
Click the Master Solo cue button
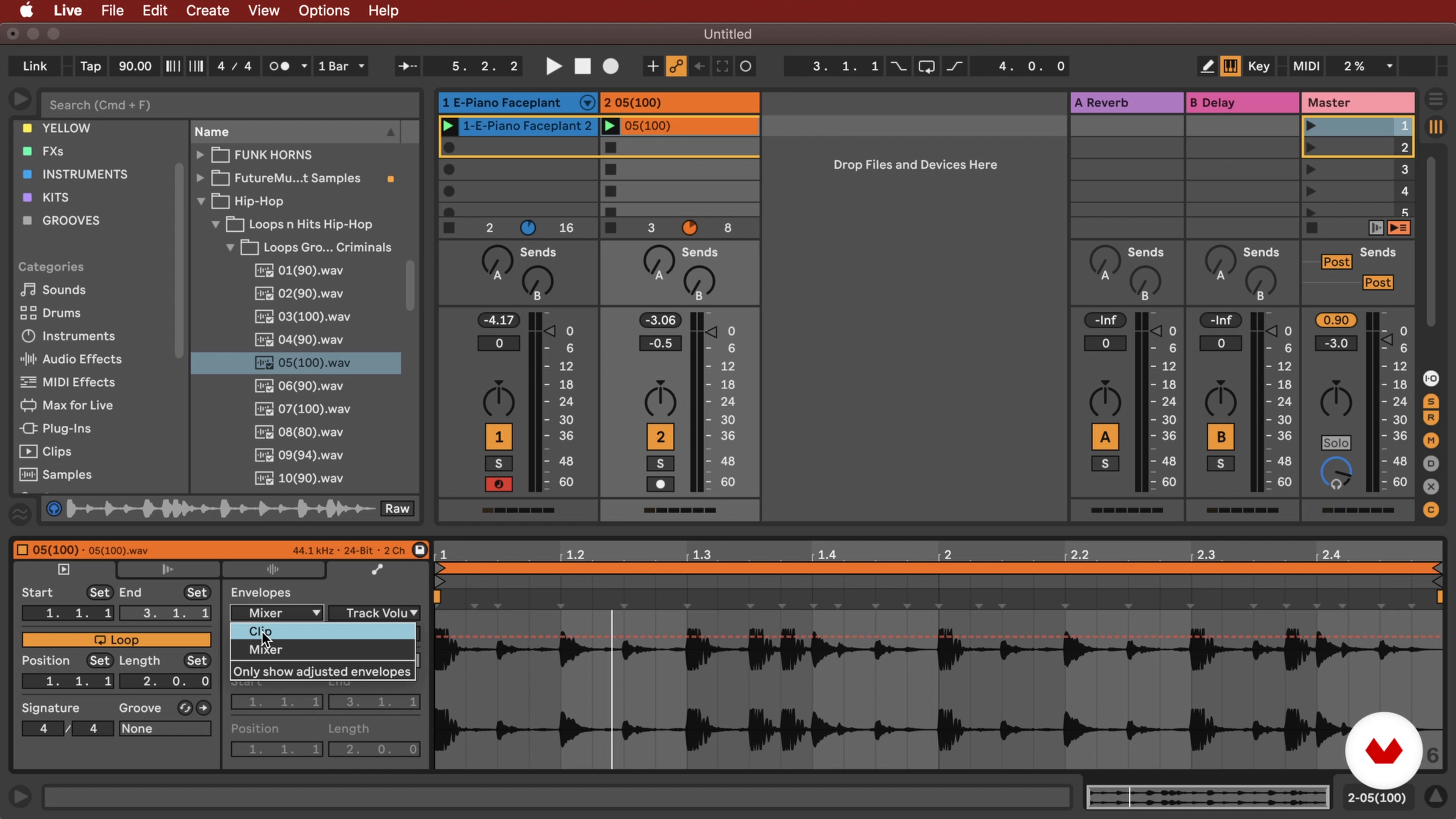(1335, 442)
